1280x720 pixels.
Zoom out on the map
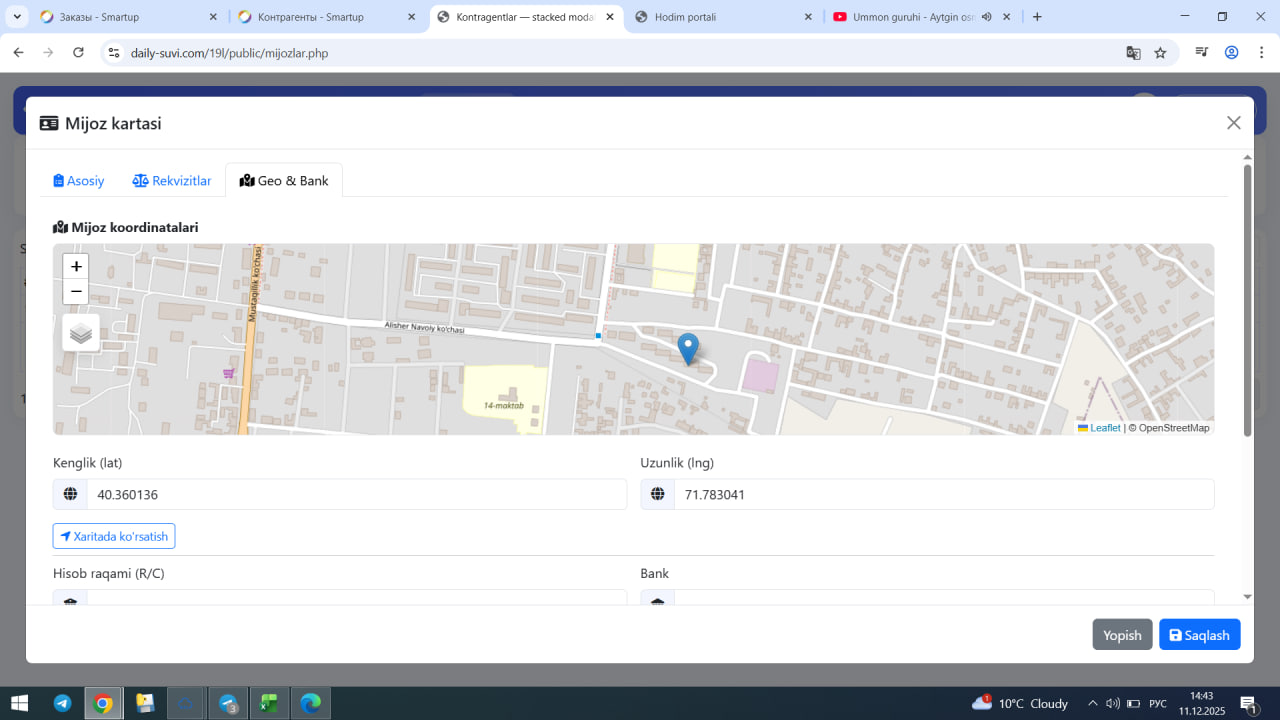point(76,292)
